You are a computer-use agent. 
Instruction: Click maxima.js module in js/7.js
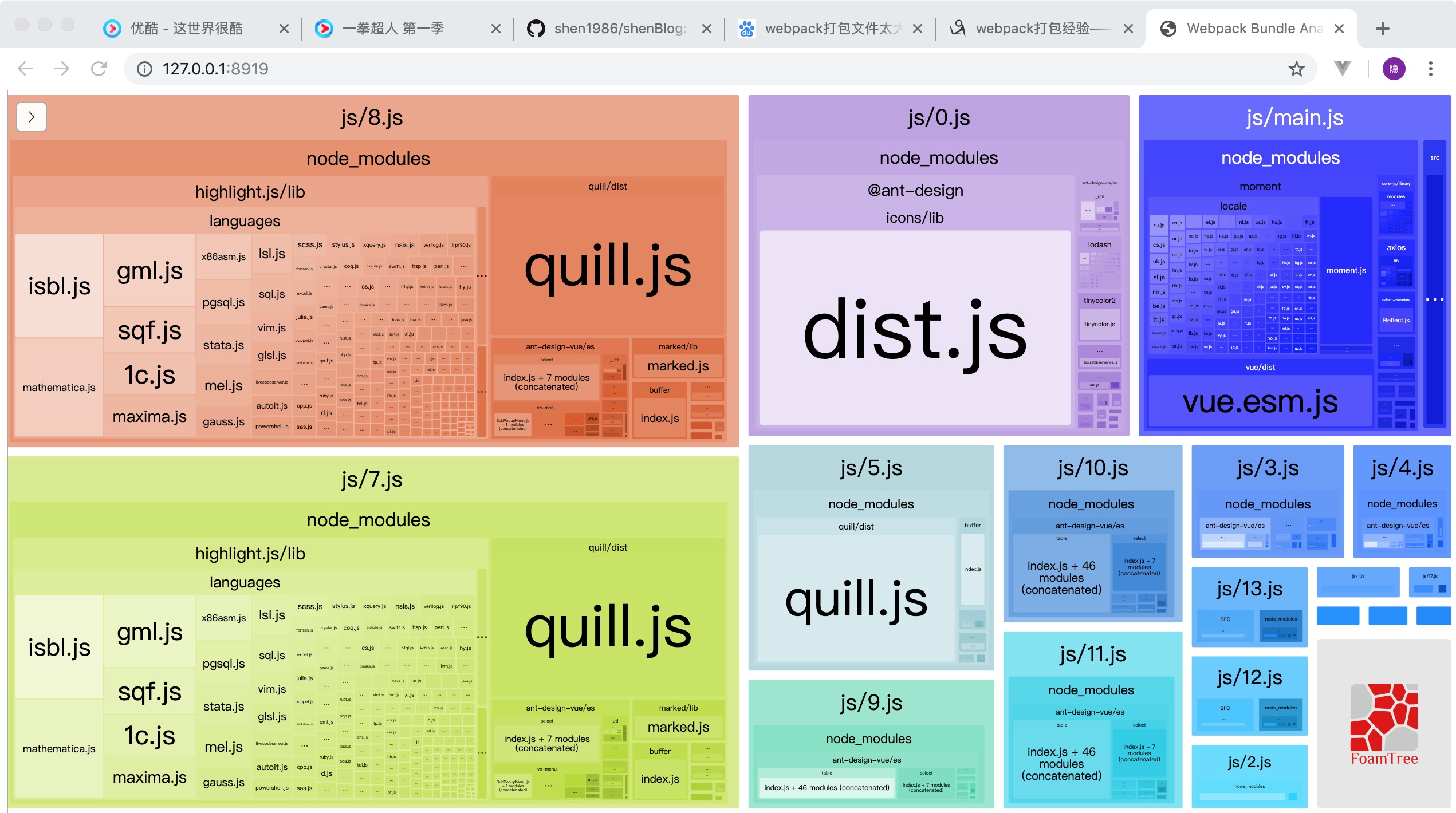click(x=149, y=778)
